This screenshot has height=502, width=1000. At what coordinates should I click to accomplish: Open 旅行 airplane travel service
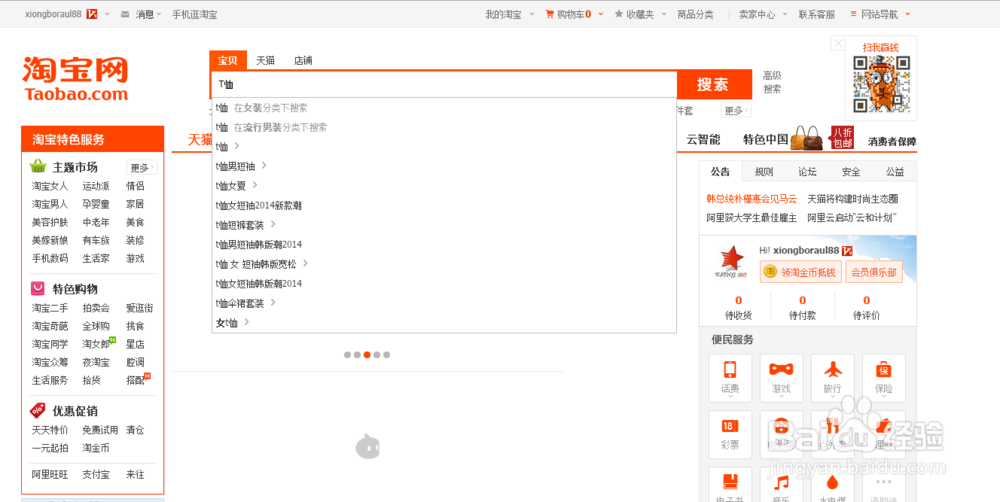832,378
